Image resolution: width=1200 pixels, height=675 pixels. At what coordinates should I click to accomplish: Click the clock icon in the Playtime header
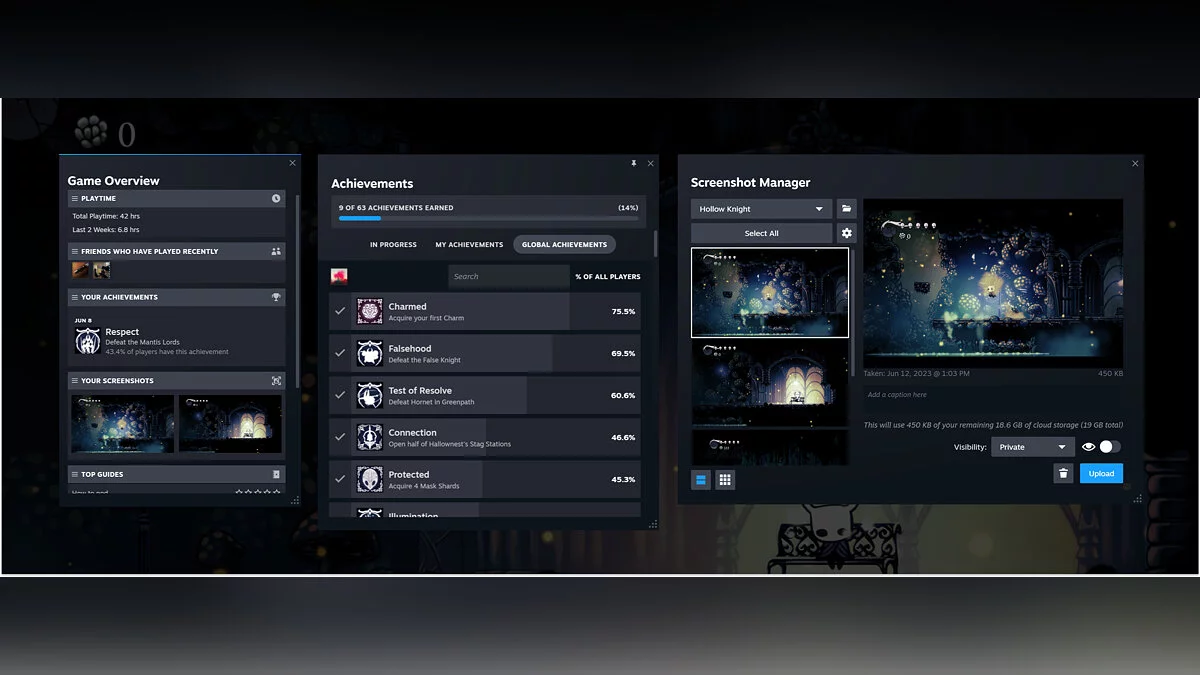click(x=276, y=198)
